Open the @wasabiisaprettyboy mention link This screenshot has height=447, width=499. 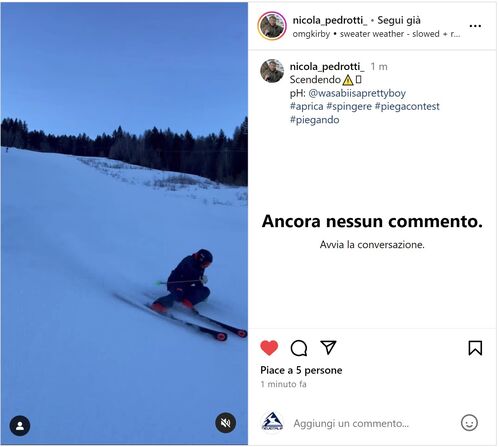tap(357, 93)
